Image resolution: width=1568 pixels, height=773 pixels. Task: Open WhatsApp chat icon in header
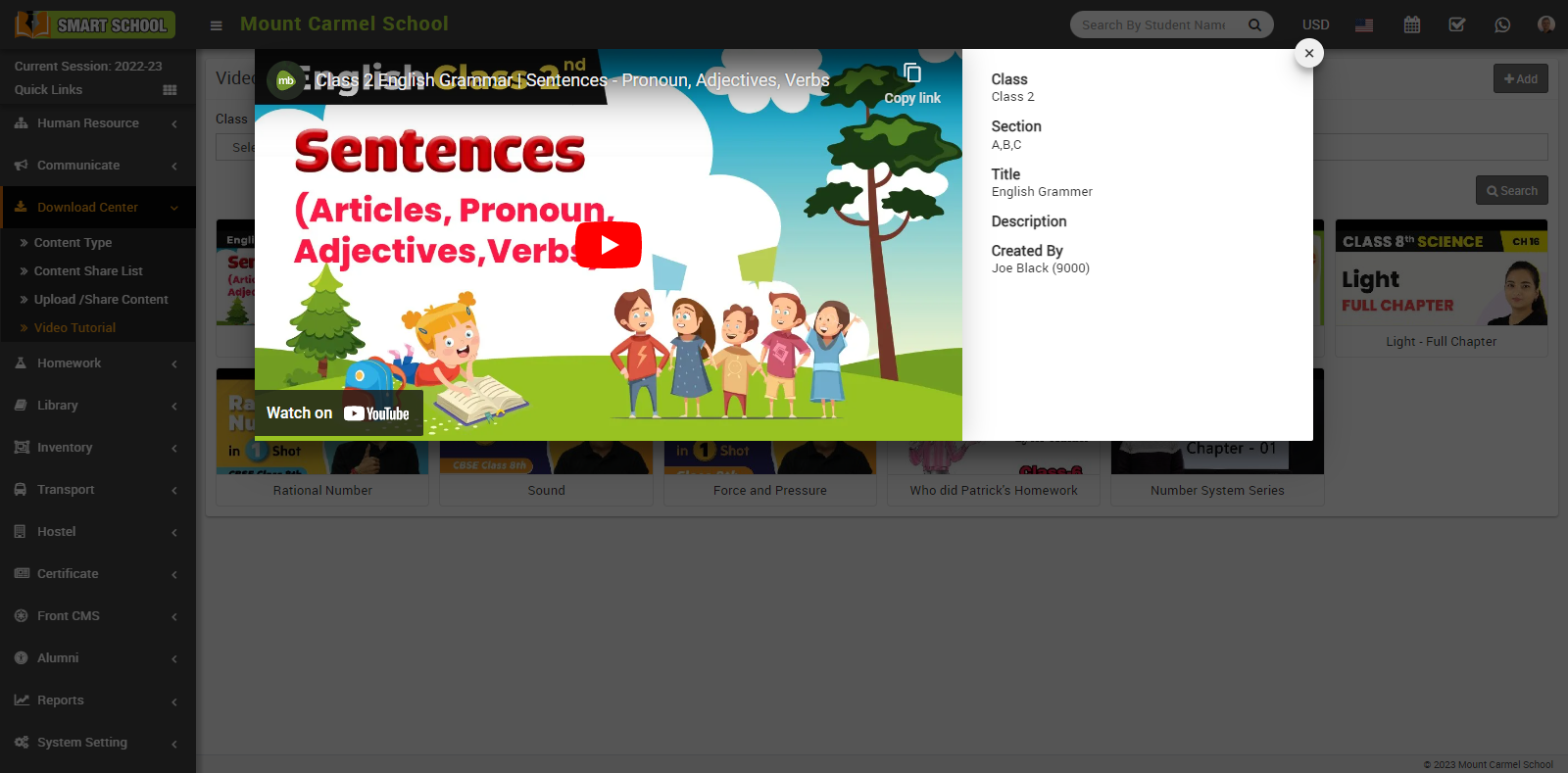(1502, 25)
